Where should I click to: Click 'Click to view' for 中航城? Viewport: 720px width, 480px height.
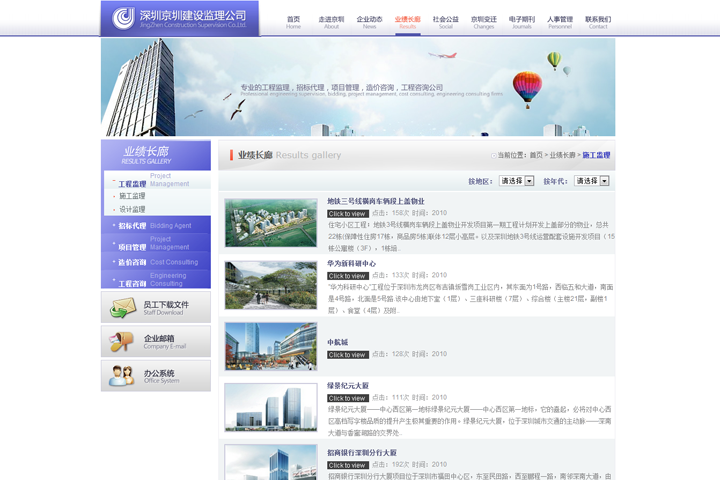(347, 355)
